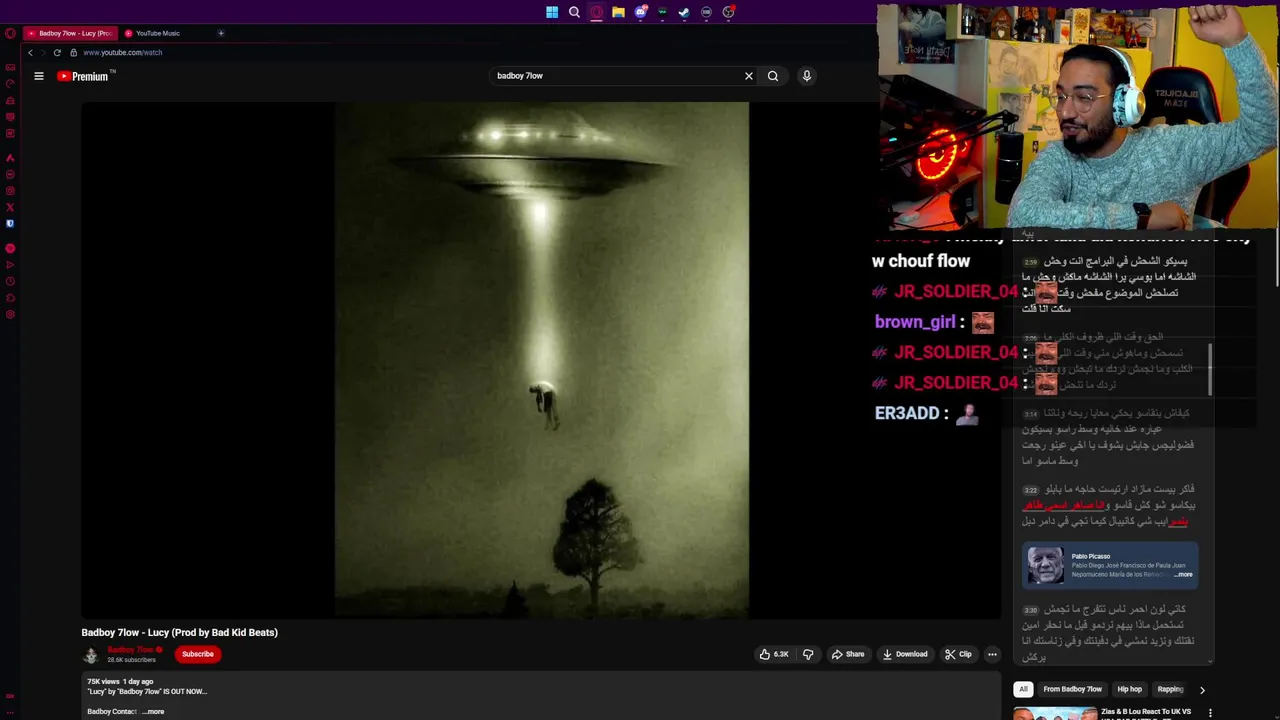Share the Lucy video
This screenshot has width=1280, height=720.
pos(848,654)
